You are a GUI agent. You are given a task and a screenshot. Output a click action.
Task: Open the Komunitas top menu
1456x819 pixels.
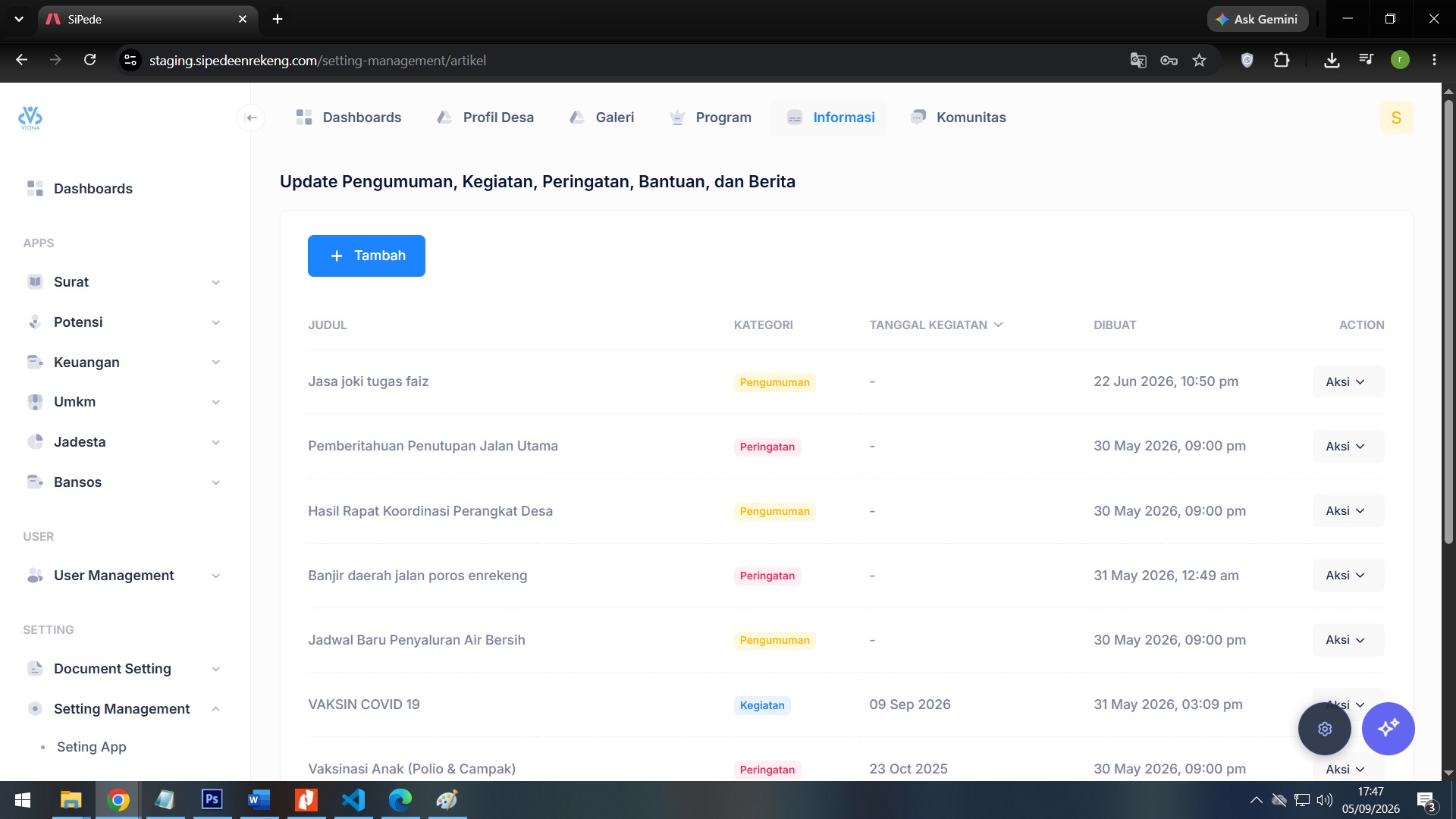[959, 118]
